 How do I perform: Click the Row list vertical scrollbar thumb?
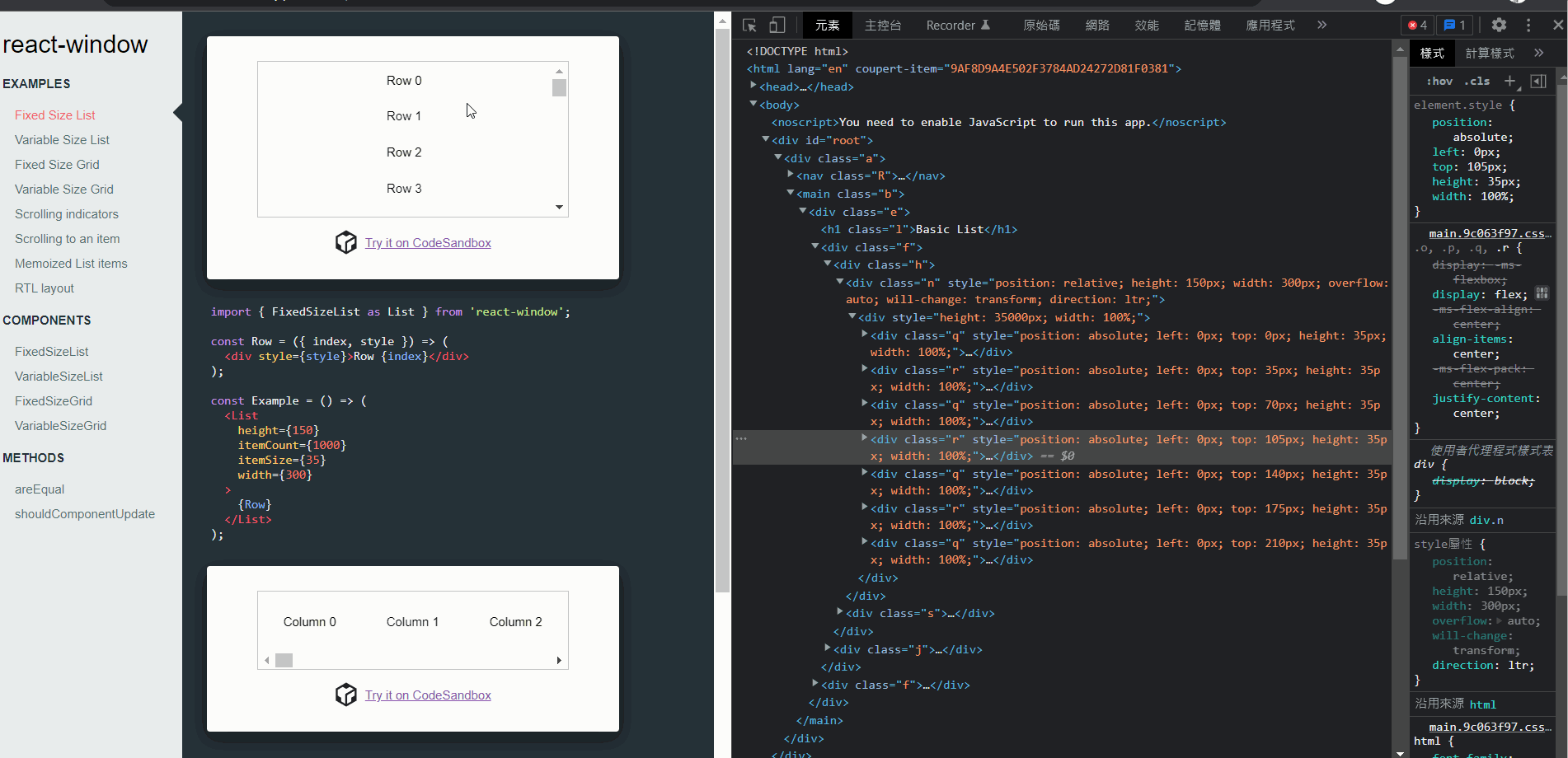point(559,87)
